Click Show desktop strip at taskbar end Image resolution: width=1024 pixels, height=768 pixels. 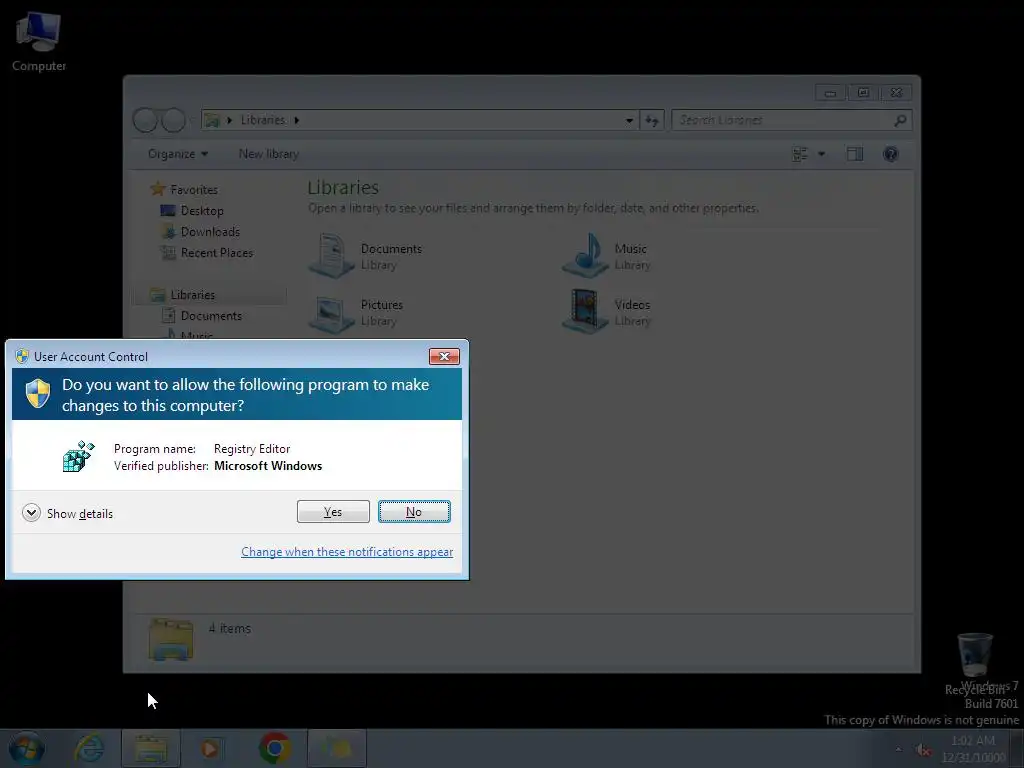[1017, 748]
